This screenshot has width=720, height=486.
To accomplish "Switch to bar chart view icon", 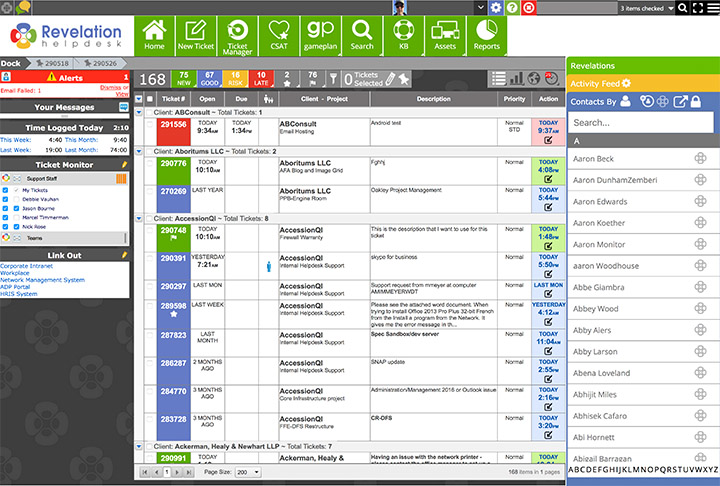I will [517, 79].
